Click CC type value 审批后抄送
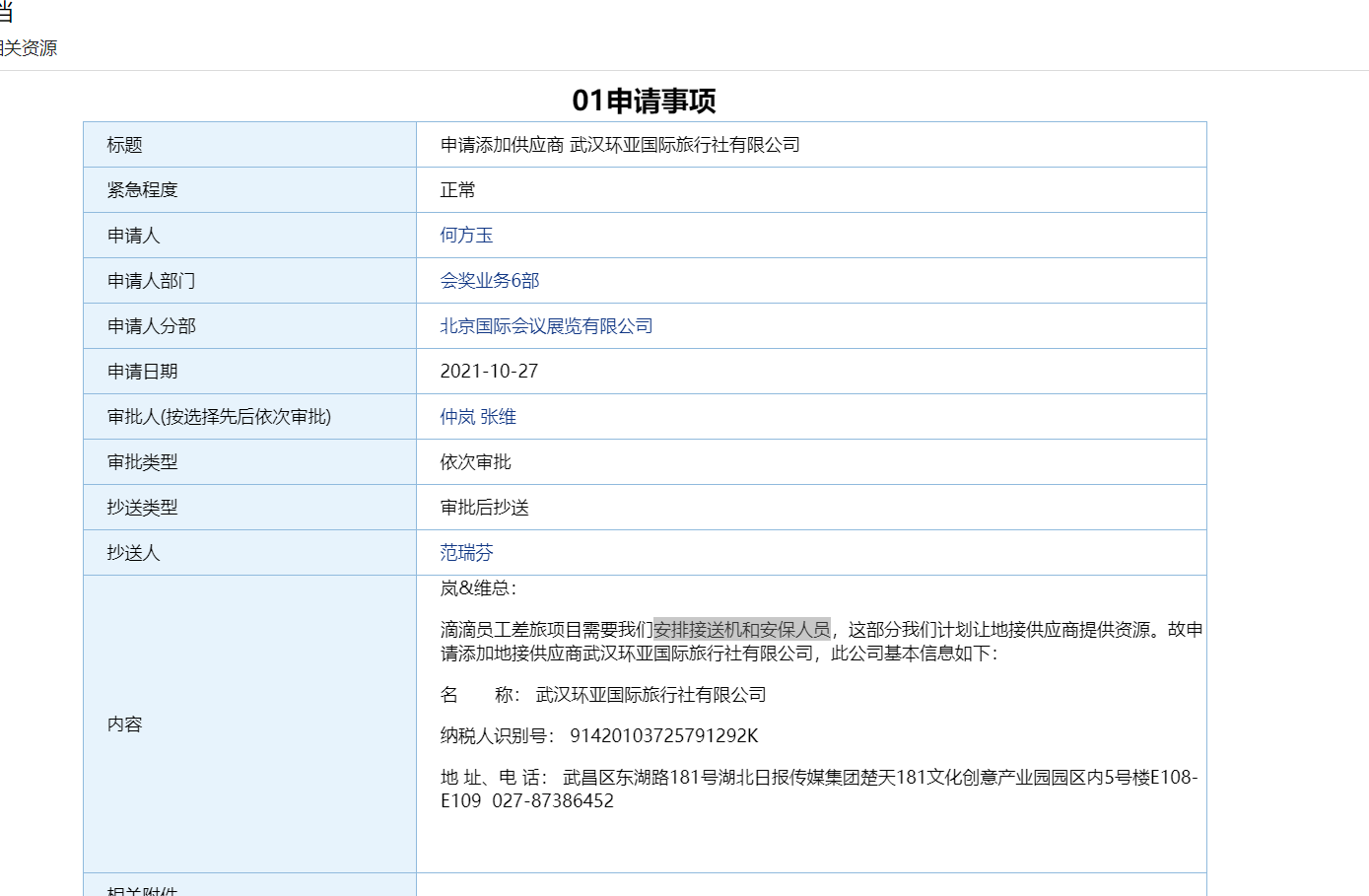The height and width of the screenshot is (896, 1369). pyautogui.click(x=484, y=508)
